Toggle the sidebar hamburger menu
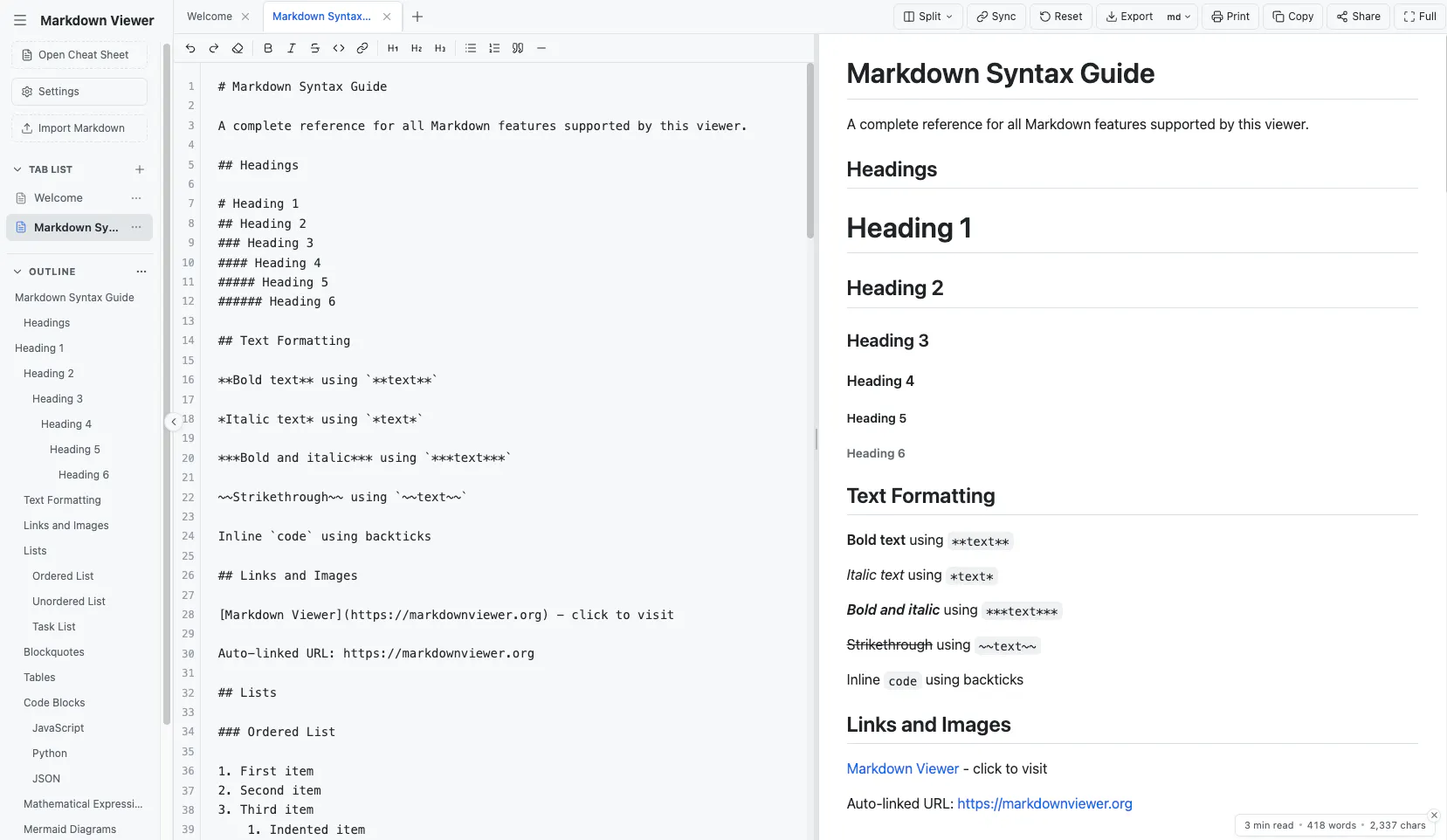 20,20
